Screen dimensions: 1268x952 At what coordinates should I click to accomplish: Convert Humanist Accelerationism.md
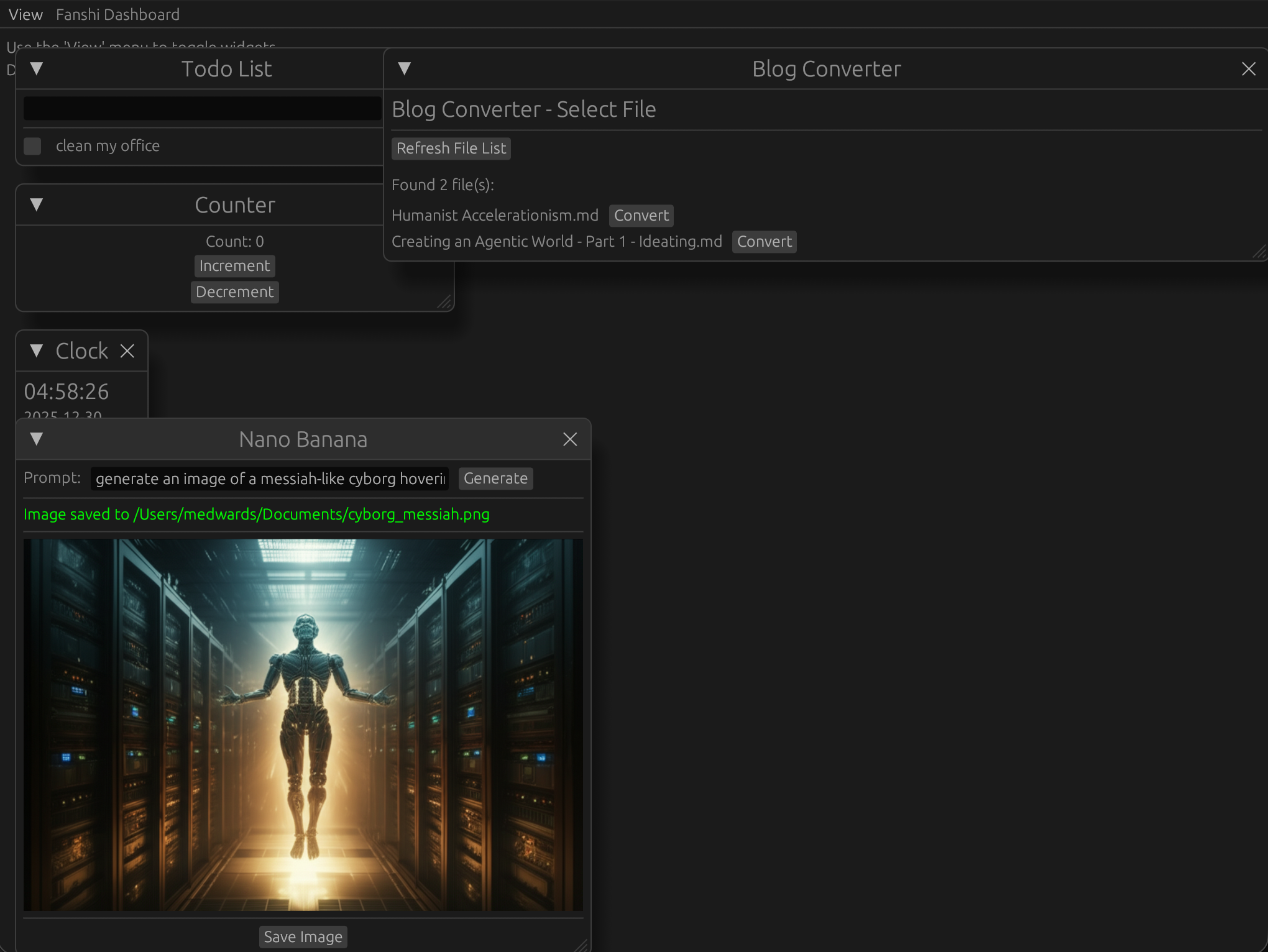[641, 215]
